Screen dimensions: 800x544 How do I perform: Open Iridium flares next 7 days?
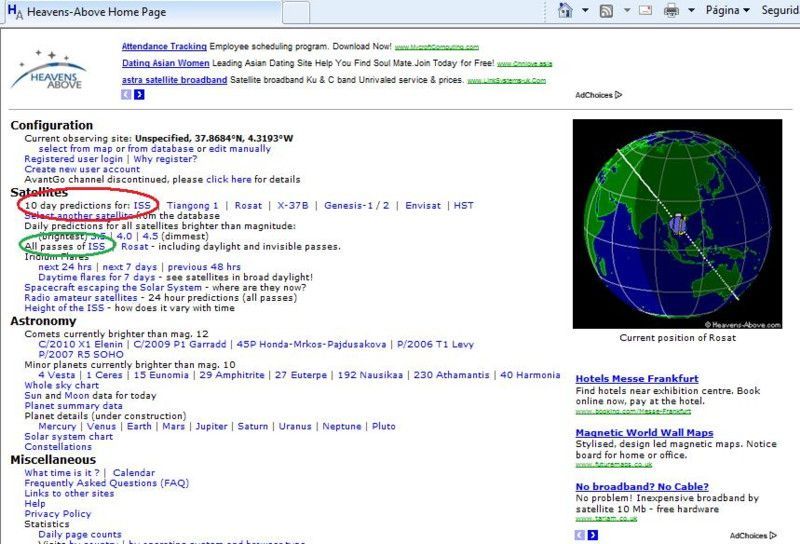pyautogui.click(x=130, y=267)
